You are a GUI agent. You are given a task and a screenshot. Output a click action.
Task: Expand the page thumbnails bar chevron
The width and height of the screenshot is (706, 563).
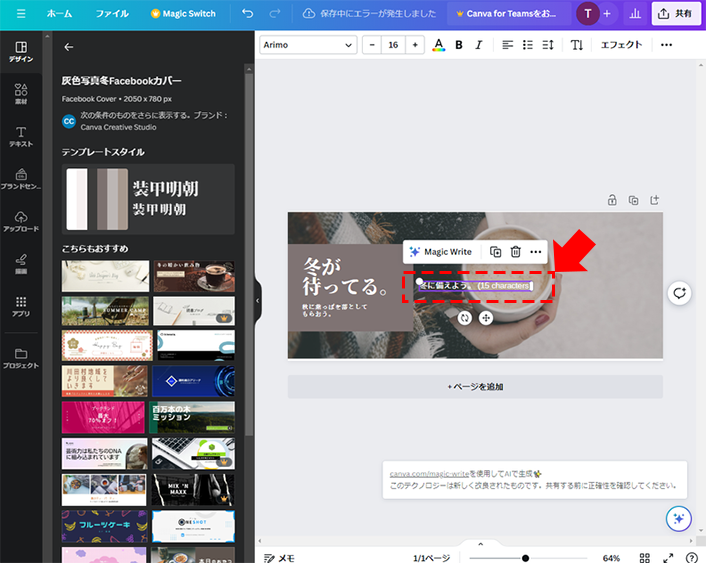[x=480, y=544]
